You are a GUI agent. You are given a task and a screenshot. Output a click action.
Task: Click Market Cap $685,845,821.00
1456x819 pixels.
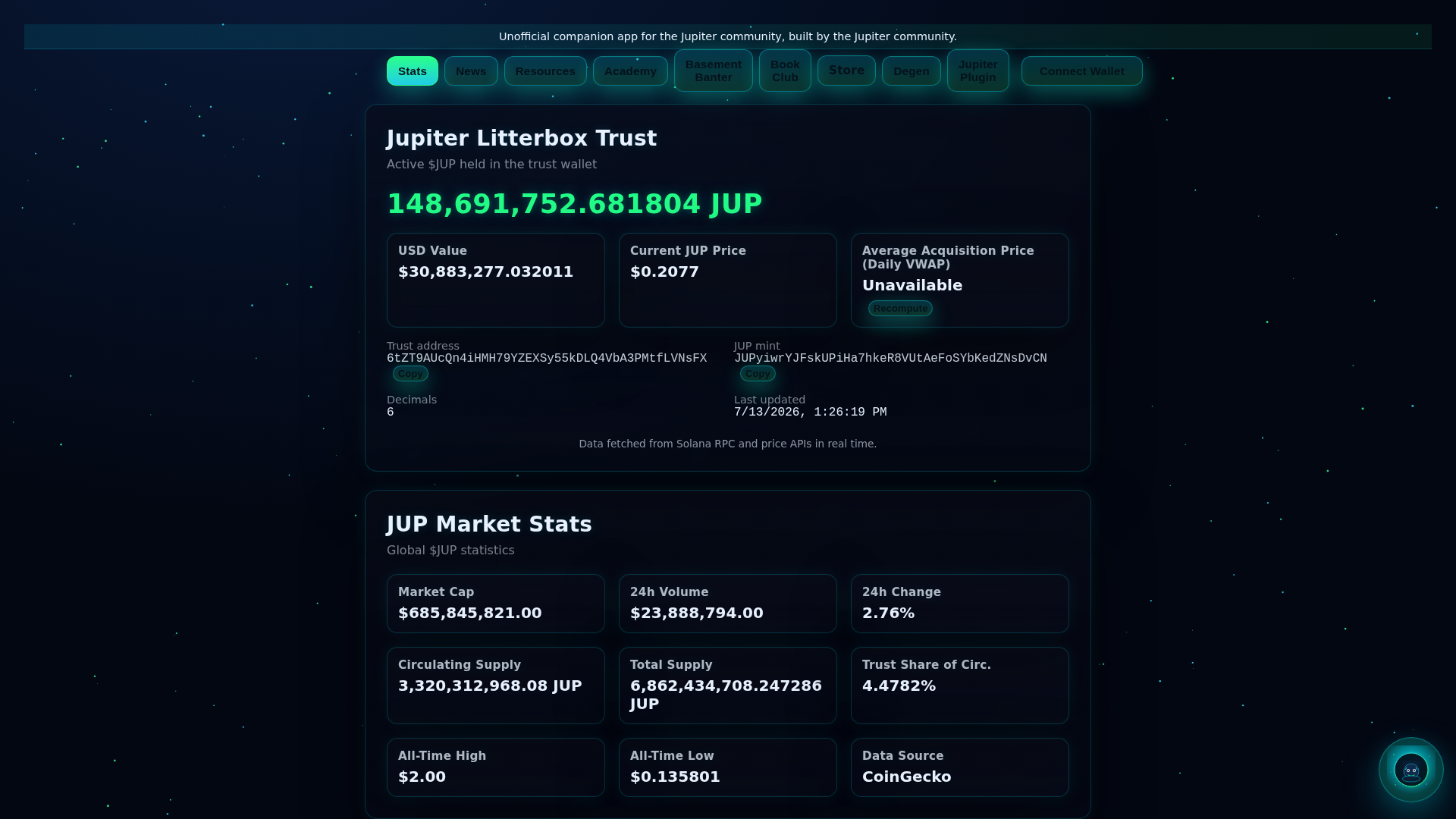[x=470, y=613]
